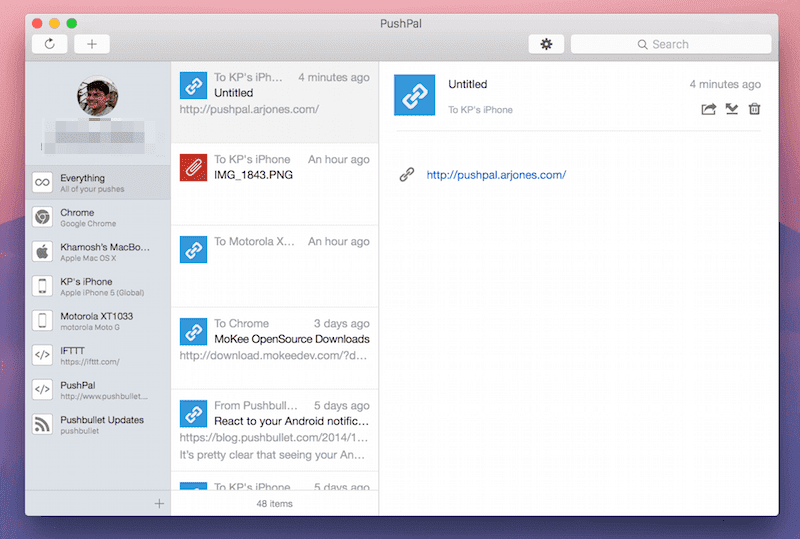Click chain icon beside the pushpal URL

coord(407,175)
